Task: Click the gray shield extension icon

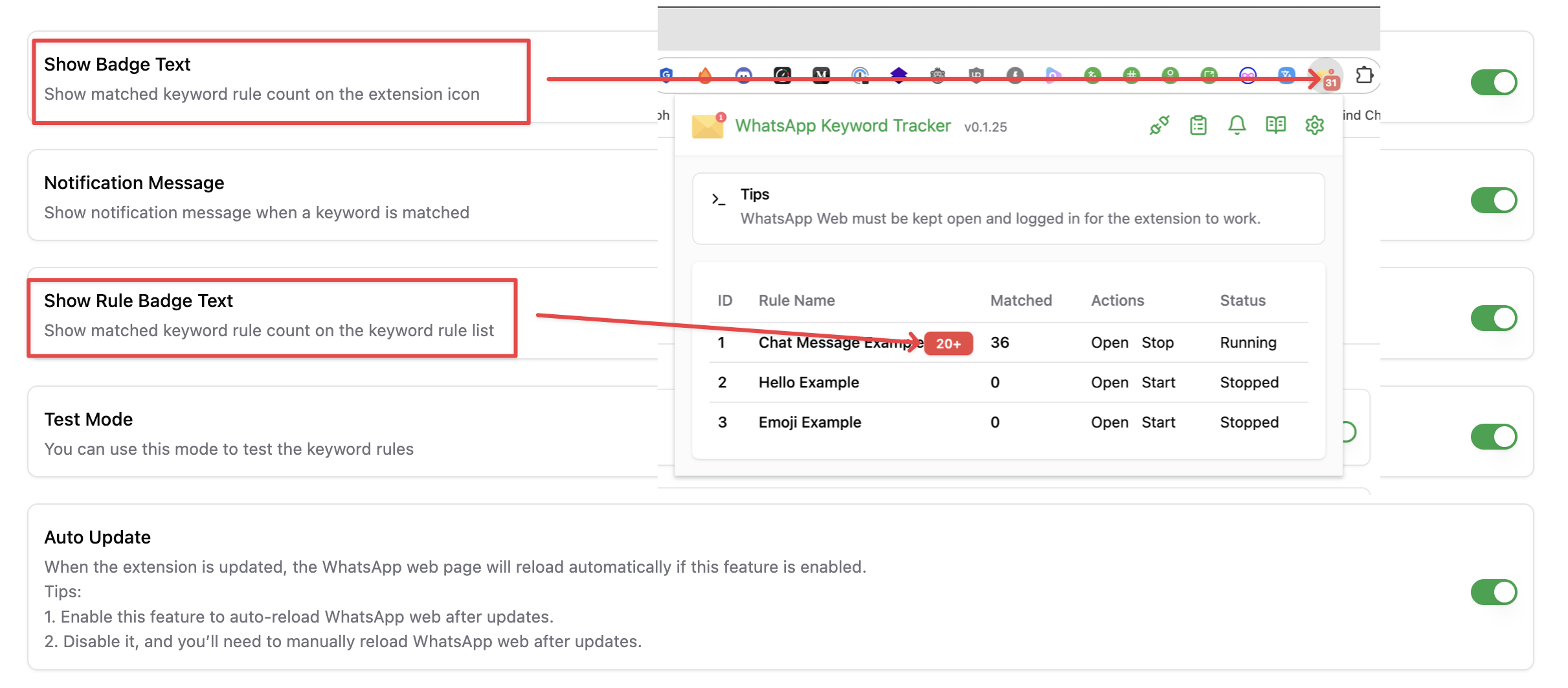Action: click(x=976, y=76)
